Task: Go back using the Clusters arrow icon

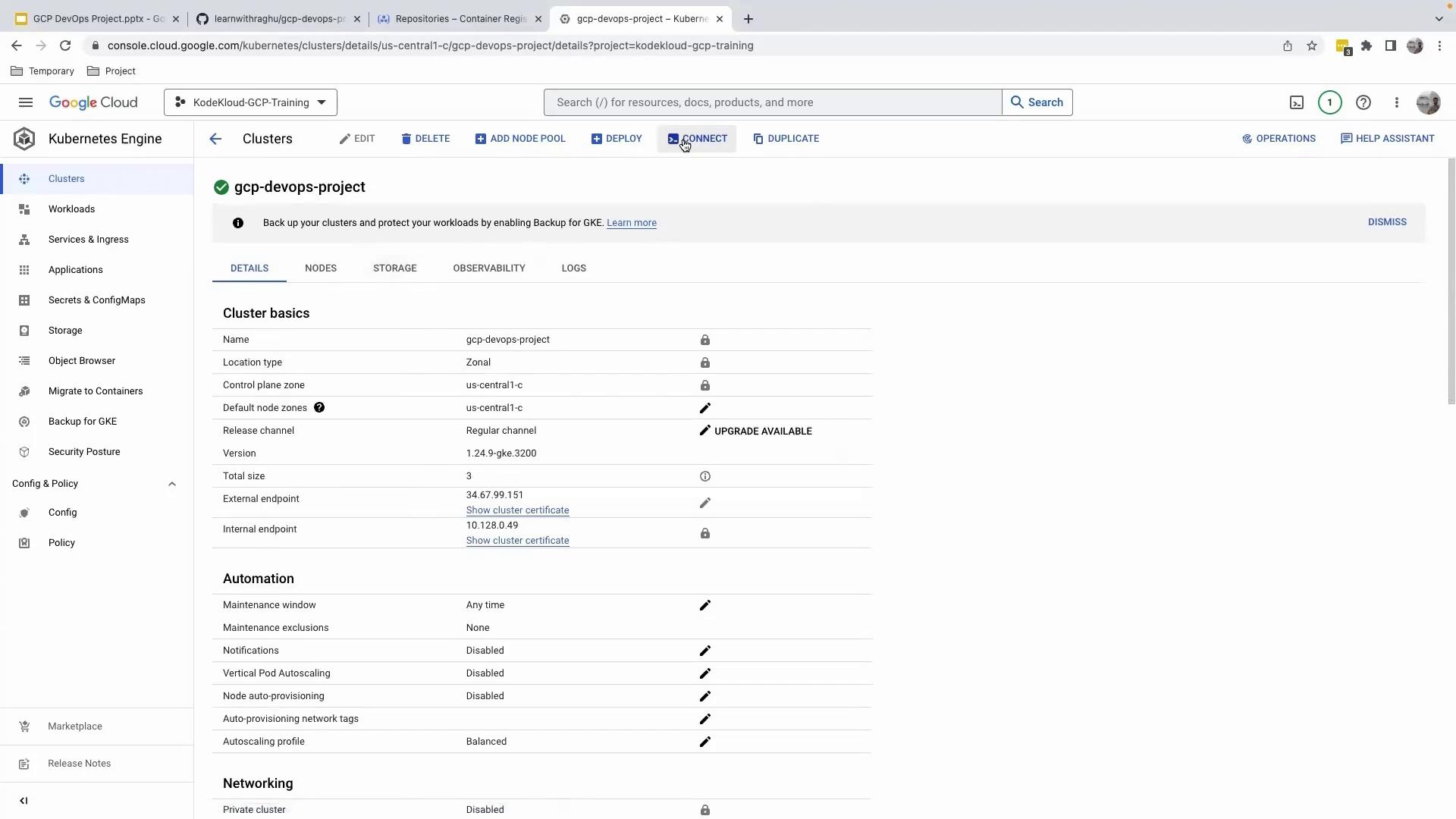Action: click(x=215, y=139)
